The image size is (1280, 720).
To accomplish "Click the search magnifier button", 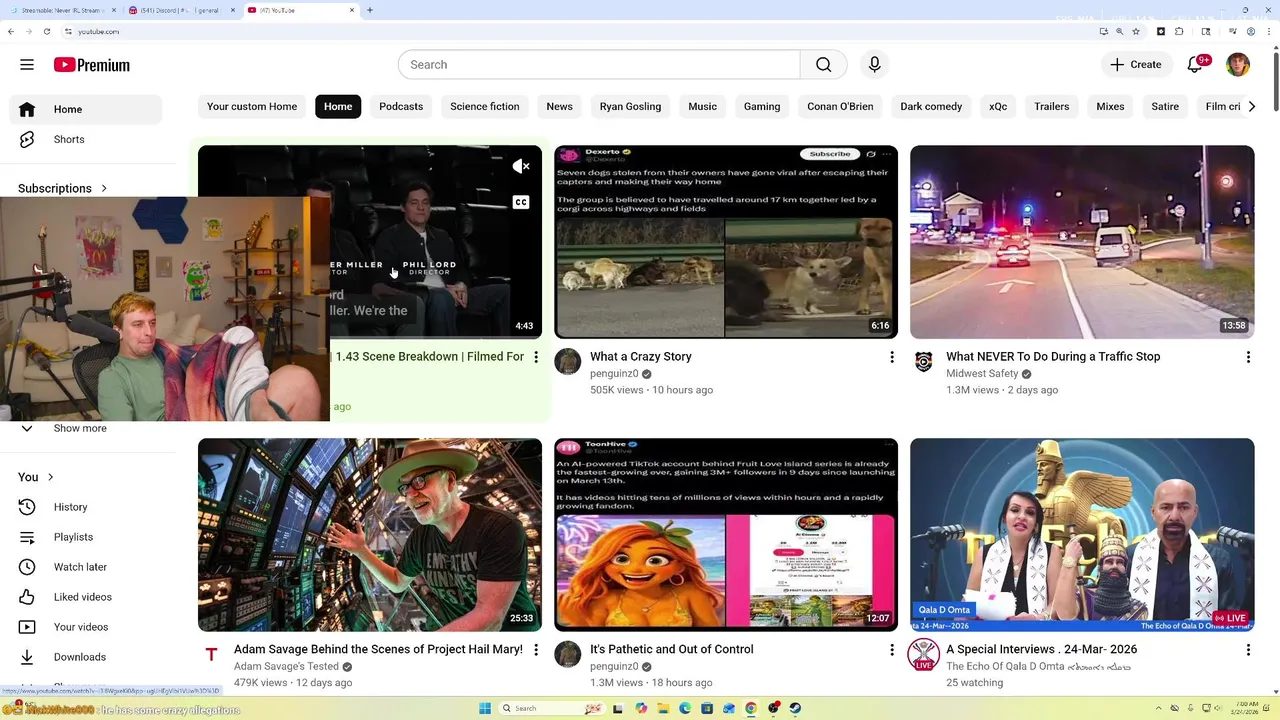I will tap(823, 65).
